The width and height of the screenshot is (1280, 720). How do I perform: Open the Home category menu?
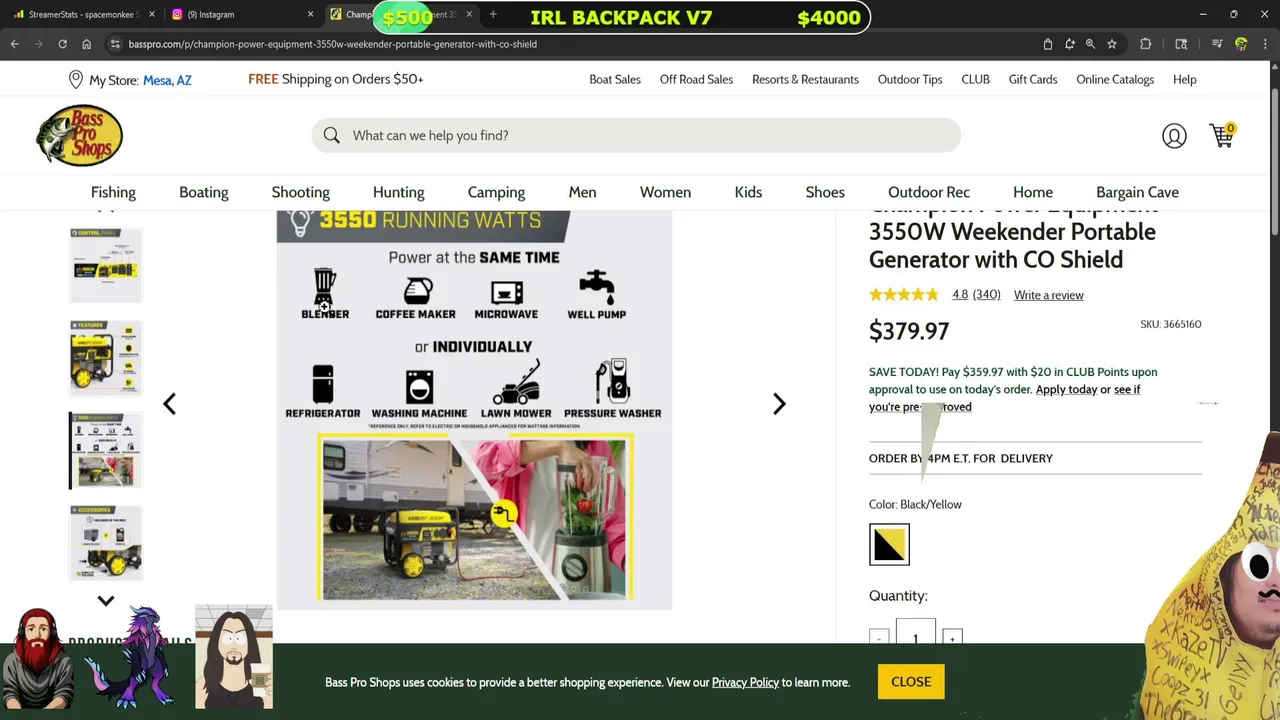click(1033, 192)
